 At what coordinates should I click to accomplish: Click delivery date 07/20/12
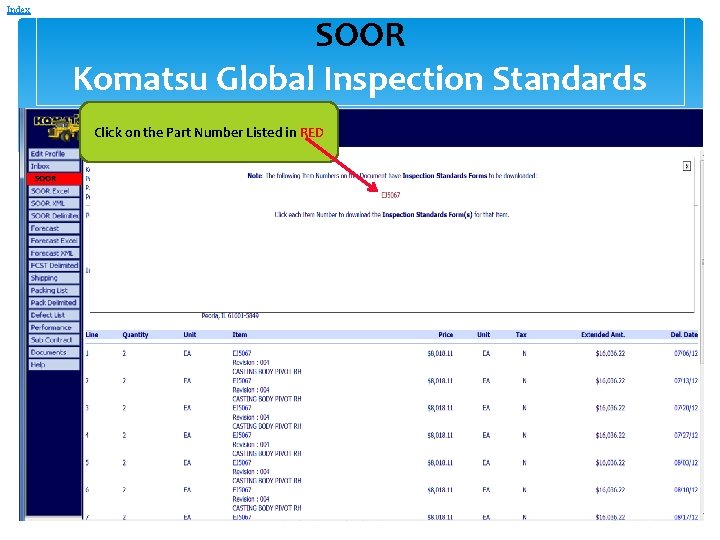[686, 408]
